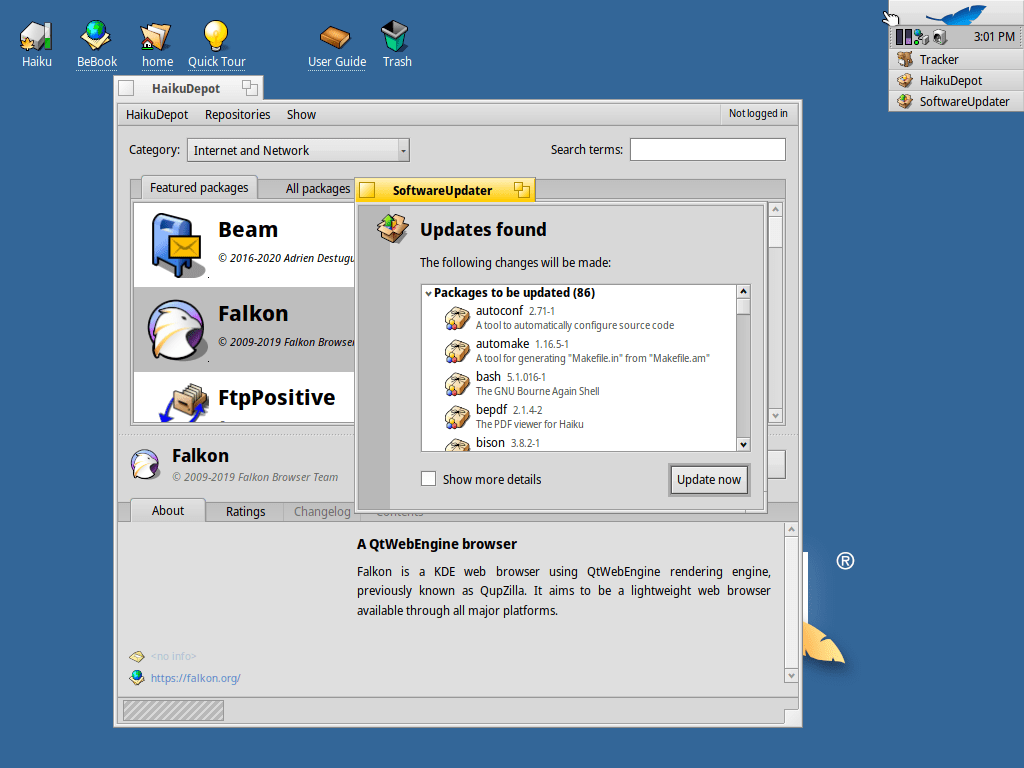This screenshot has height=768, width=1024.
Task: Click the Falkon eagle icon in the package list
Action: (176, 330)
